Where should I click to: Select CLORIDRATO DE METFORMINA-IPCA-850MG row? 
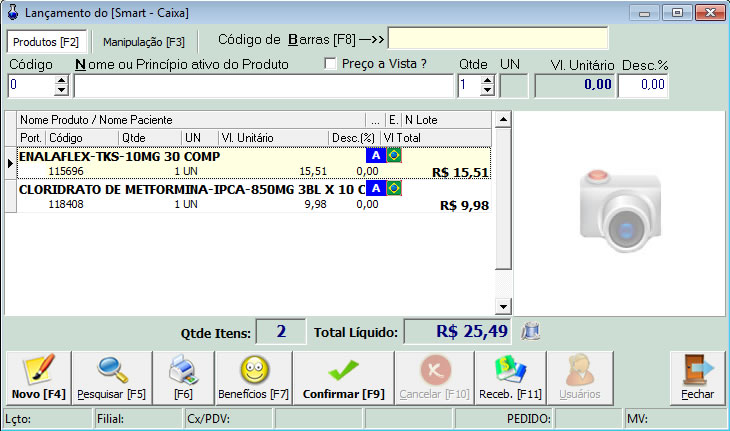pyautogui.click(x=254, y=196)
